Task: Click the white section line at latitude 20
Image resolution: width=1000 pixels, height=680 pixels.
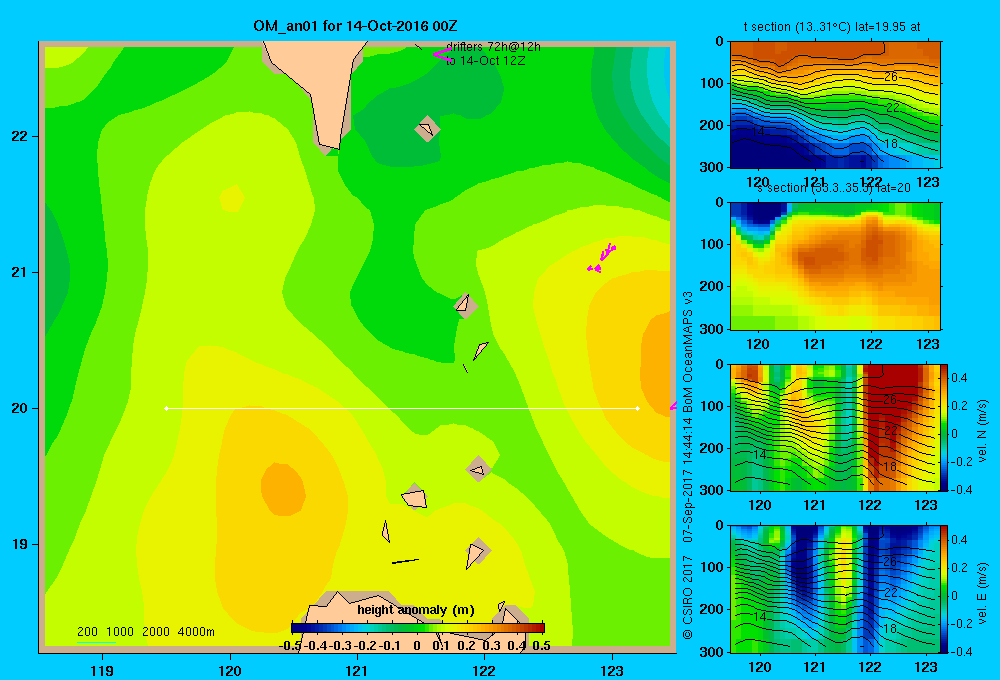Action: pos(402,408)
